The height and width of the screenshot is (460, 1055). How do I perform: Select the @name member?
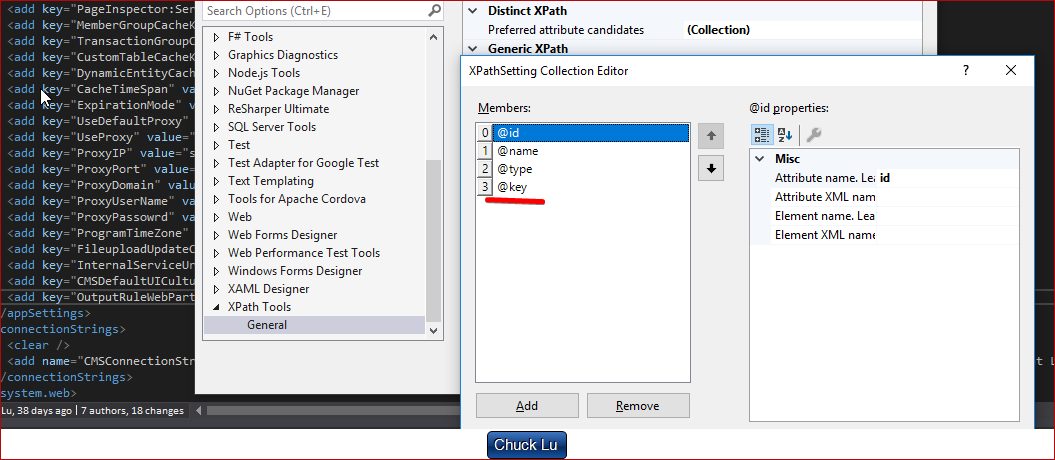tap(518, 151)
